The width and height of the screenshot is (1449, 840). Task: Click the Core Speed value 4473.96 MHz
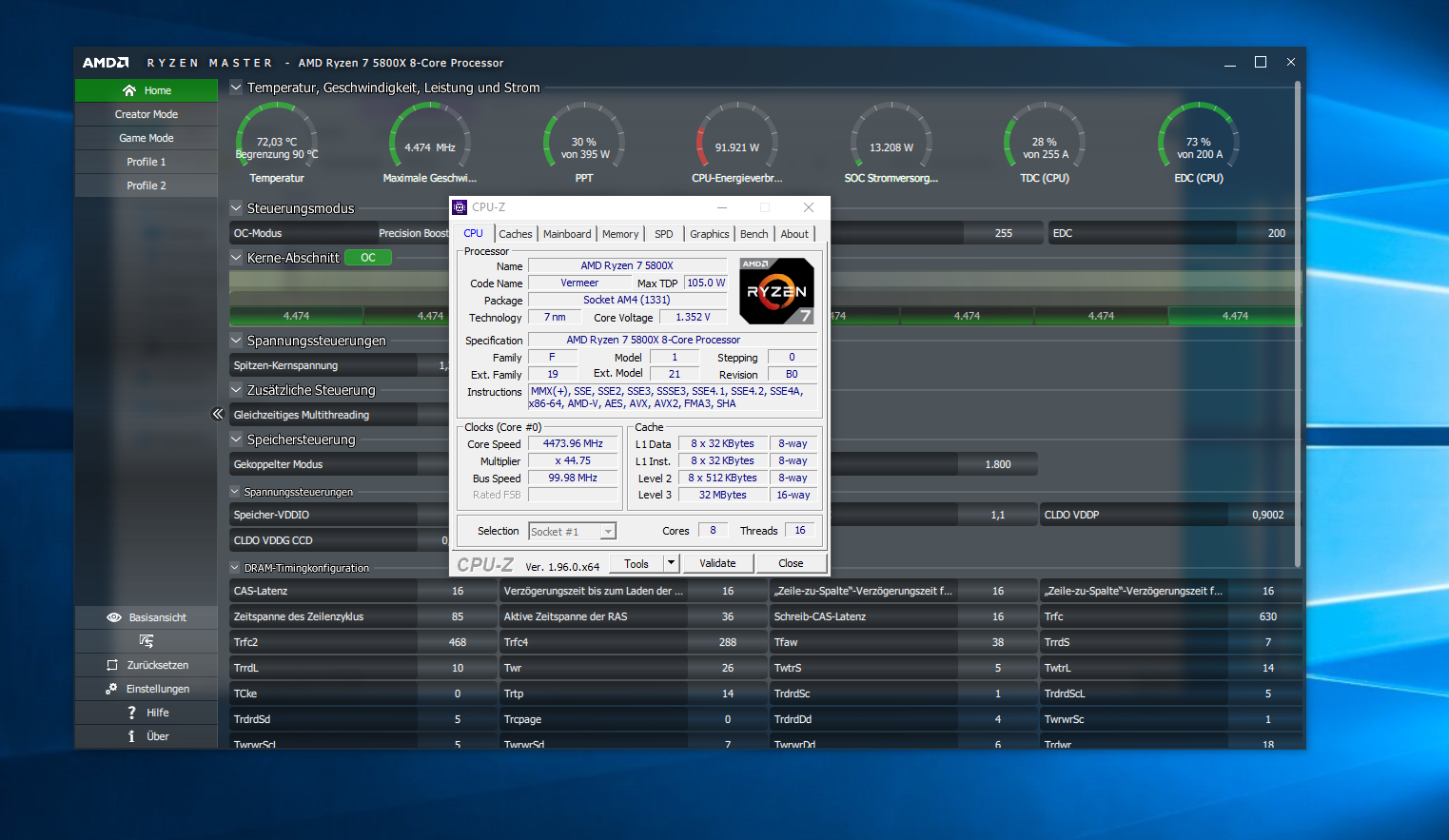574,443
